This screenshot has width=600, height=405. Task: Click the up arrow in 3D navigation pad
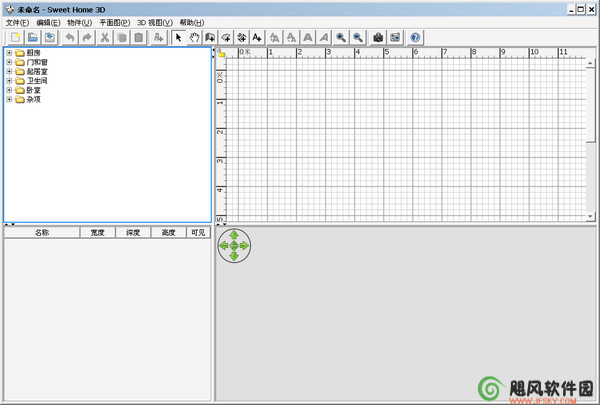[x=234, y=235]
